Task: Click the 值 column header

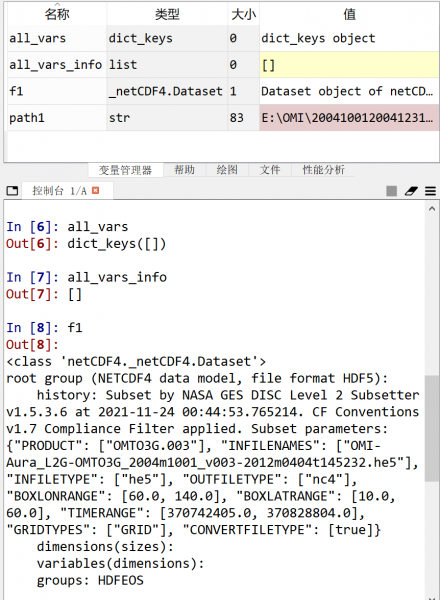Action: pyautogui.click(x=349, y=14)
